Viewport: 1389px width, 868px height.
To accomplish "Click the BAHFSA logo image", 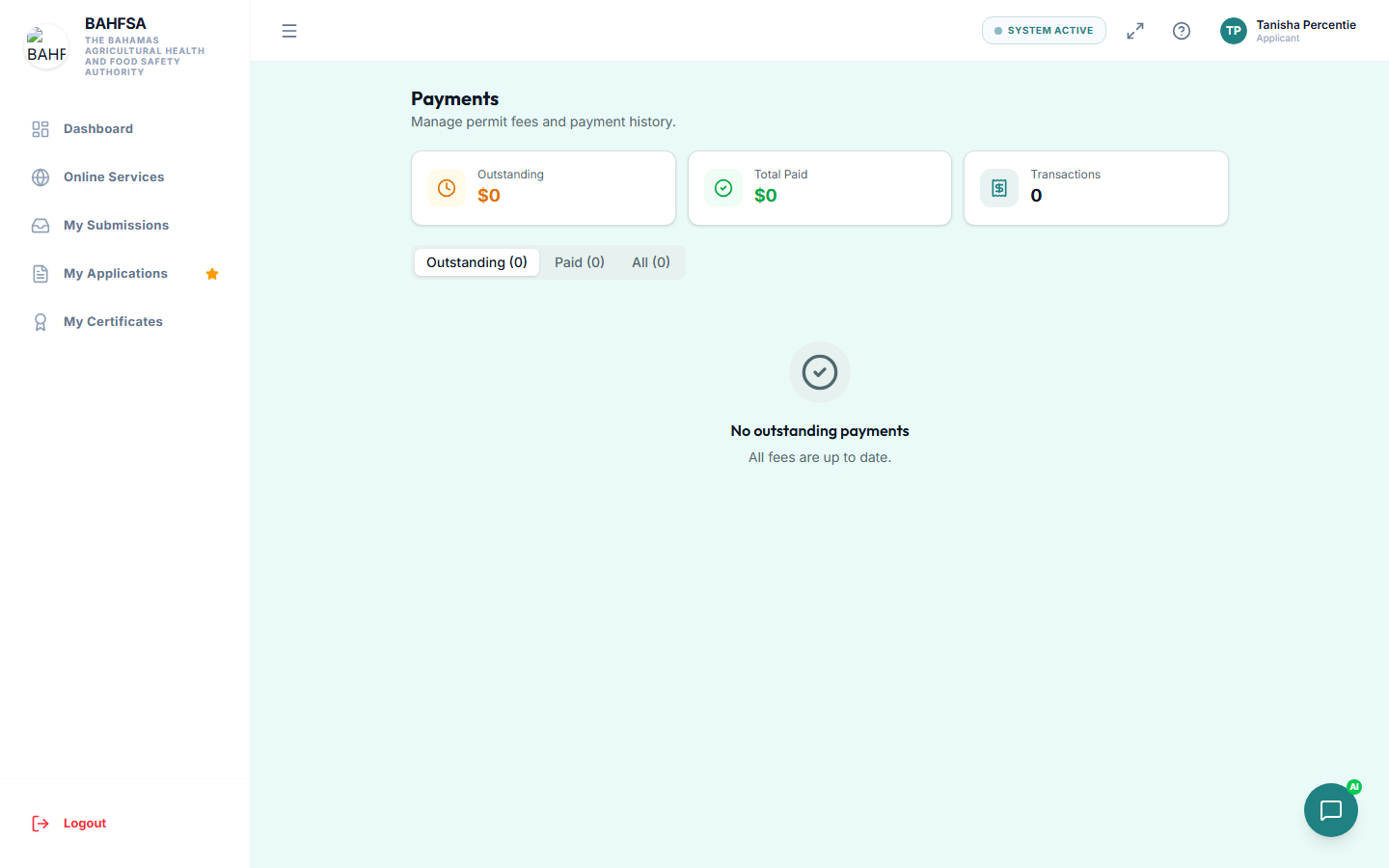I will click(x=46, y=46).
